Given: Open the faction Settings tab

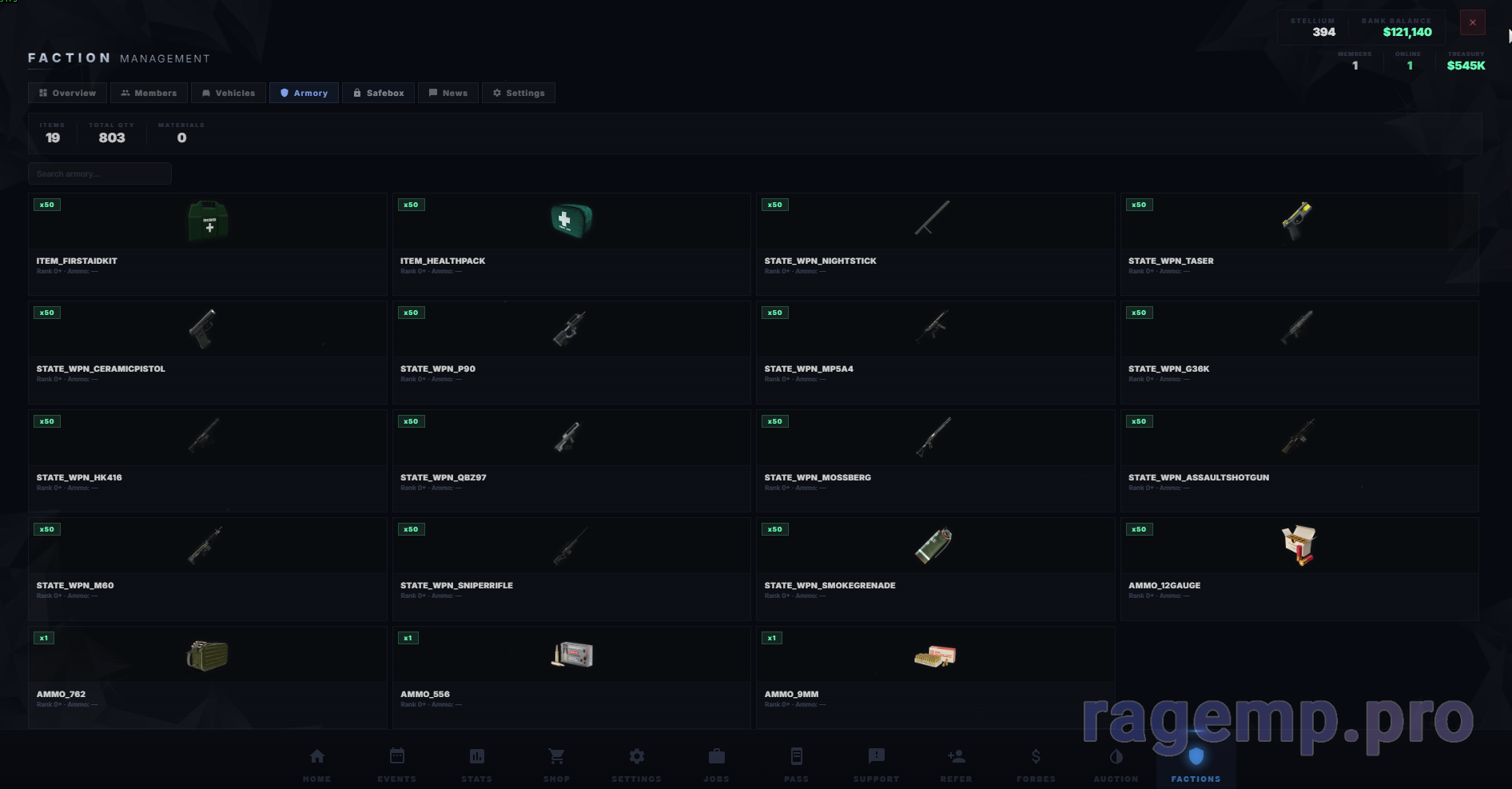Looking at the screenshot, I should 518,93.
